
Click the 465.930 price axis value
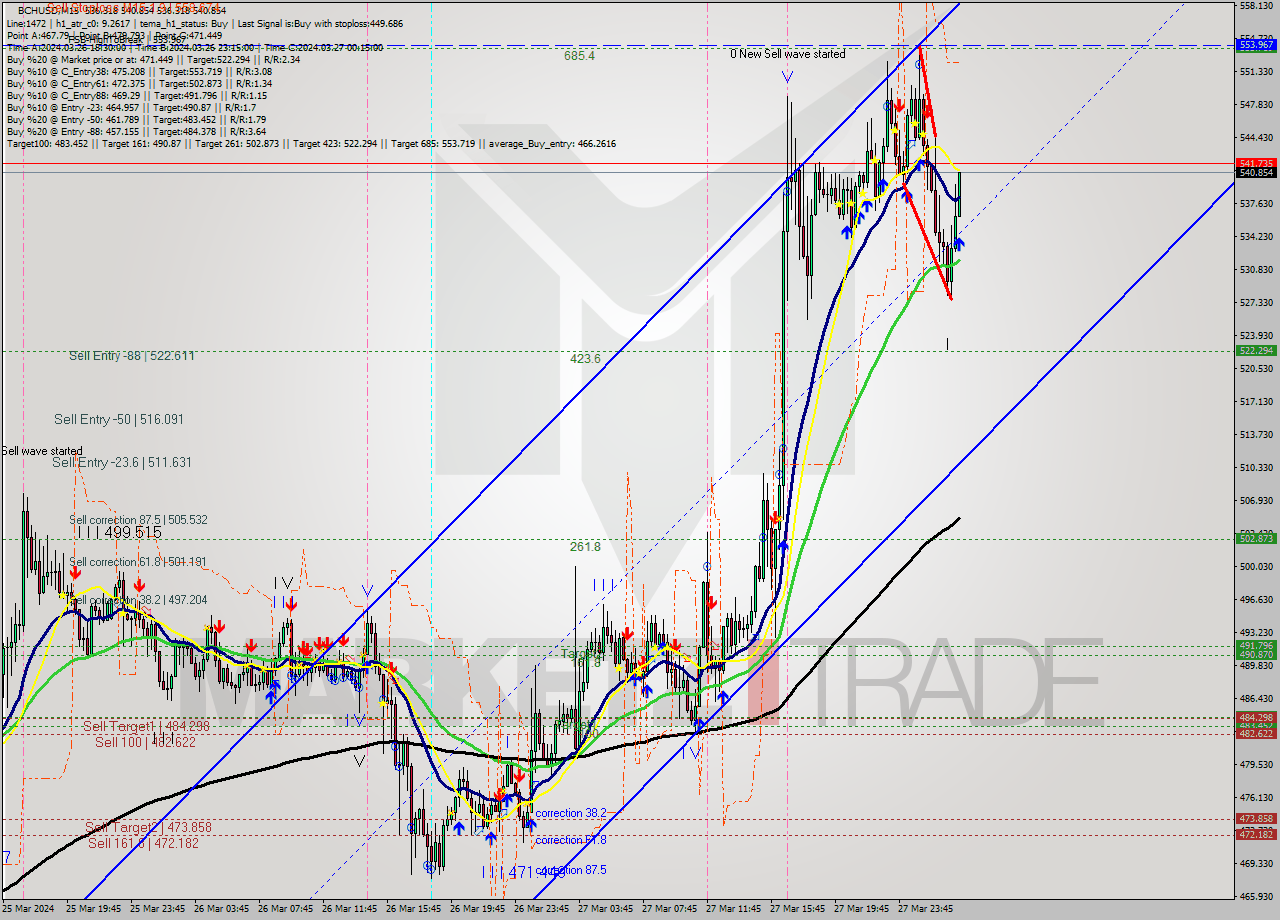tap(1257, 896)
